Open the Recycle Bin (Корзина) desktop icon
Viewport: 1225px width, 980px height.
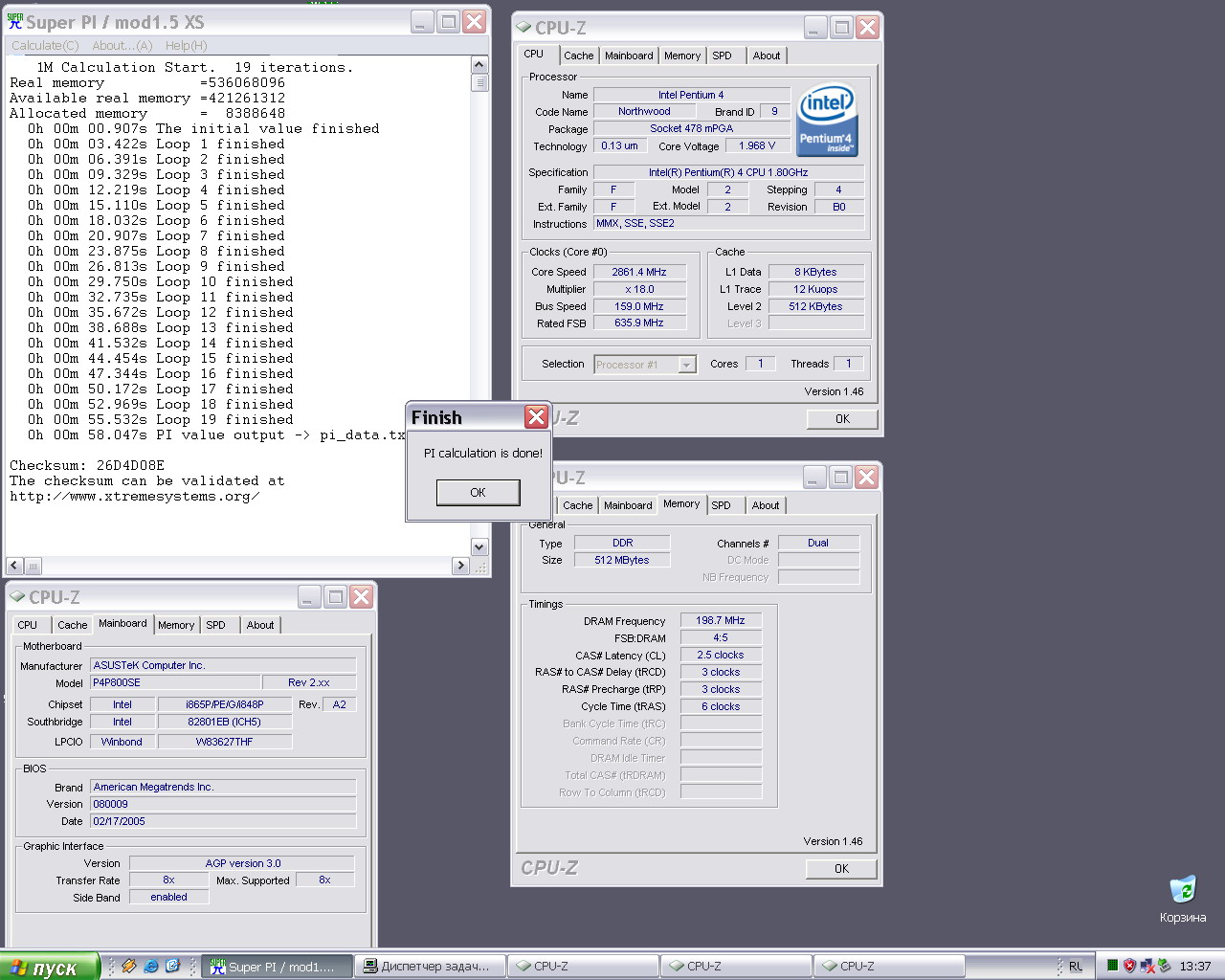pos(1183,899)
